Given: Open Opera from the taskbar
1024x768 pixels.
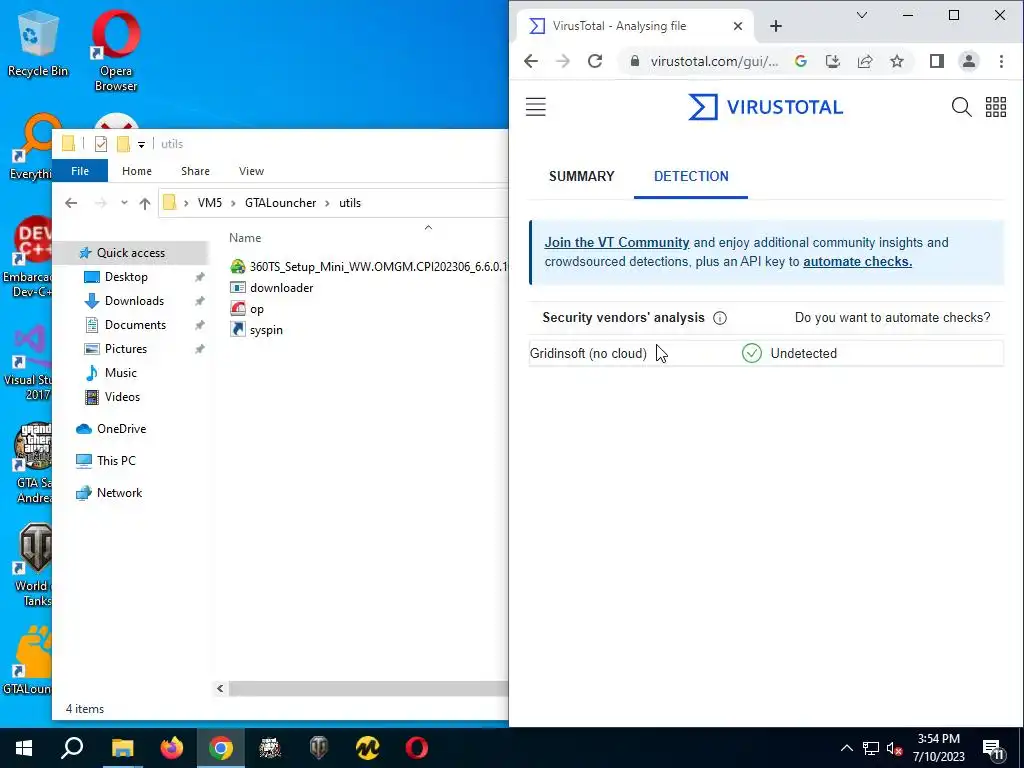Looking at the screenshot, I should [x=417, y=748].
